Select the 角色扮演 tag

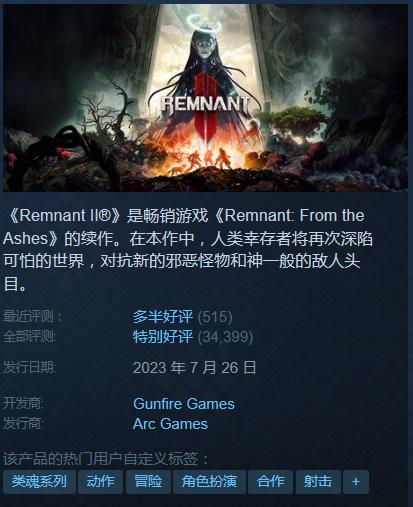(x=209, y=482)
